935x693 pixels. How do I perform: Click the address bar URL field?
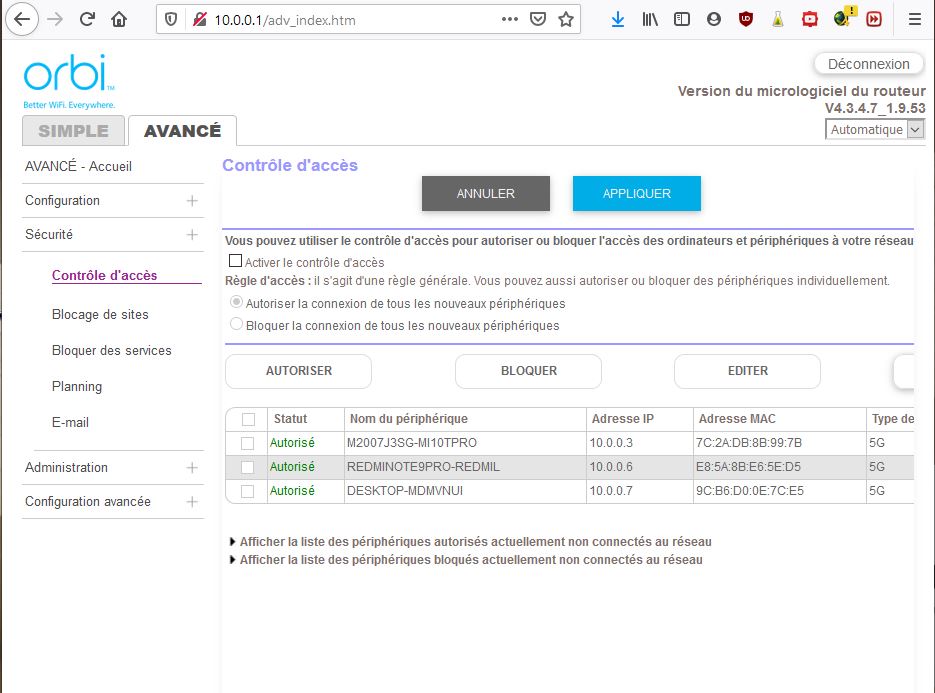(350, 20)
